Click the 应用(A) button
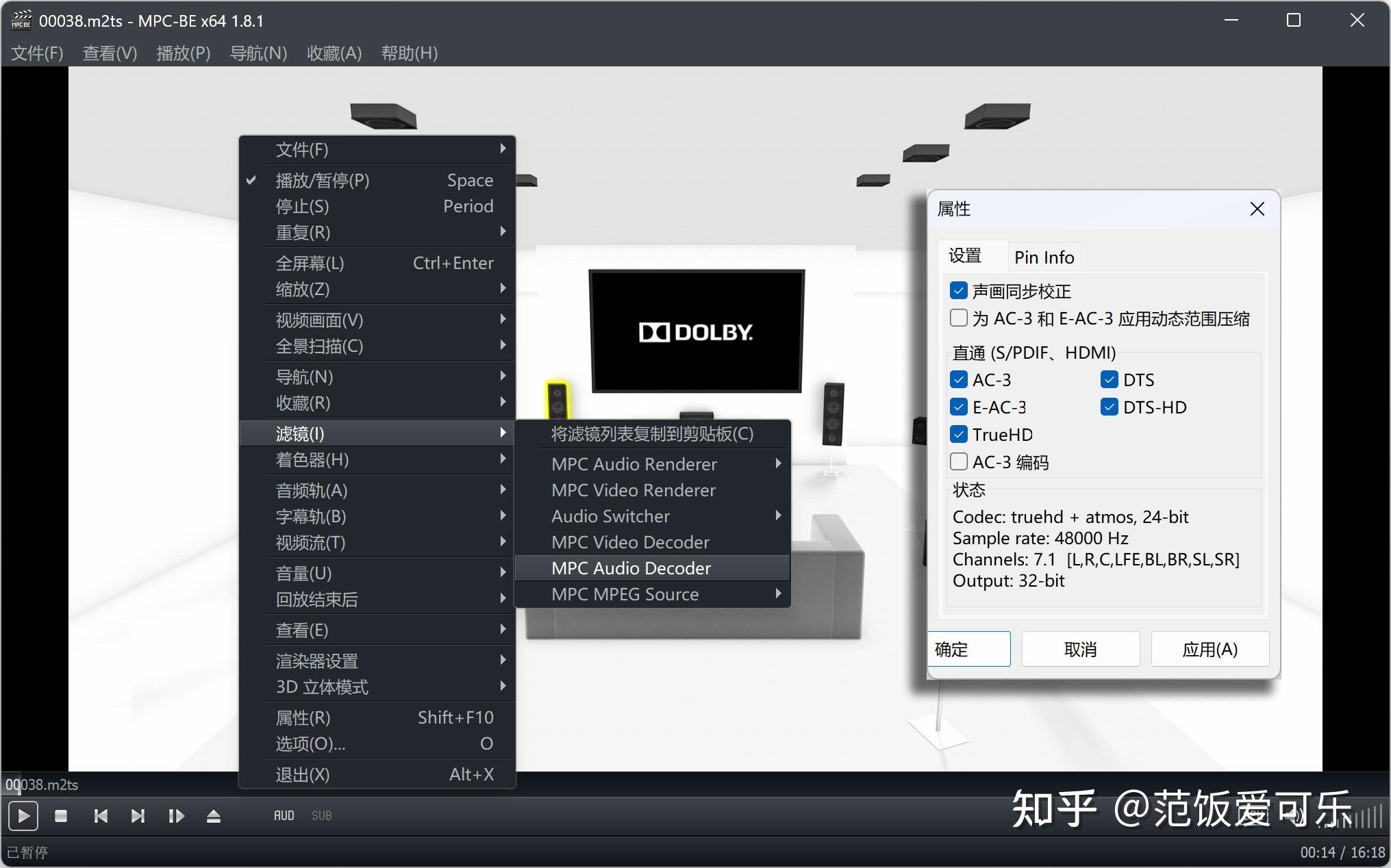 1210,648
